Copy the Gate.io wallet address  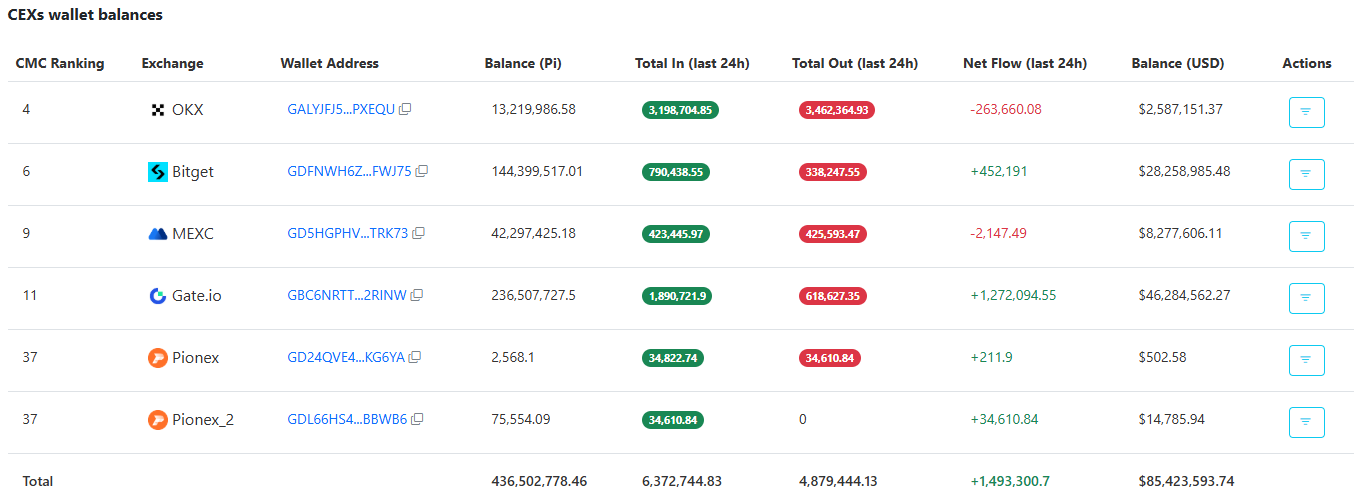(x=417, y=296)
